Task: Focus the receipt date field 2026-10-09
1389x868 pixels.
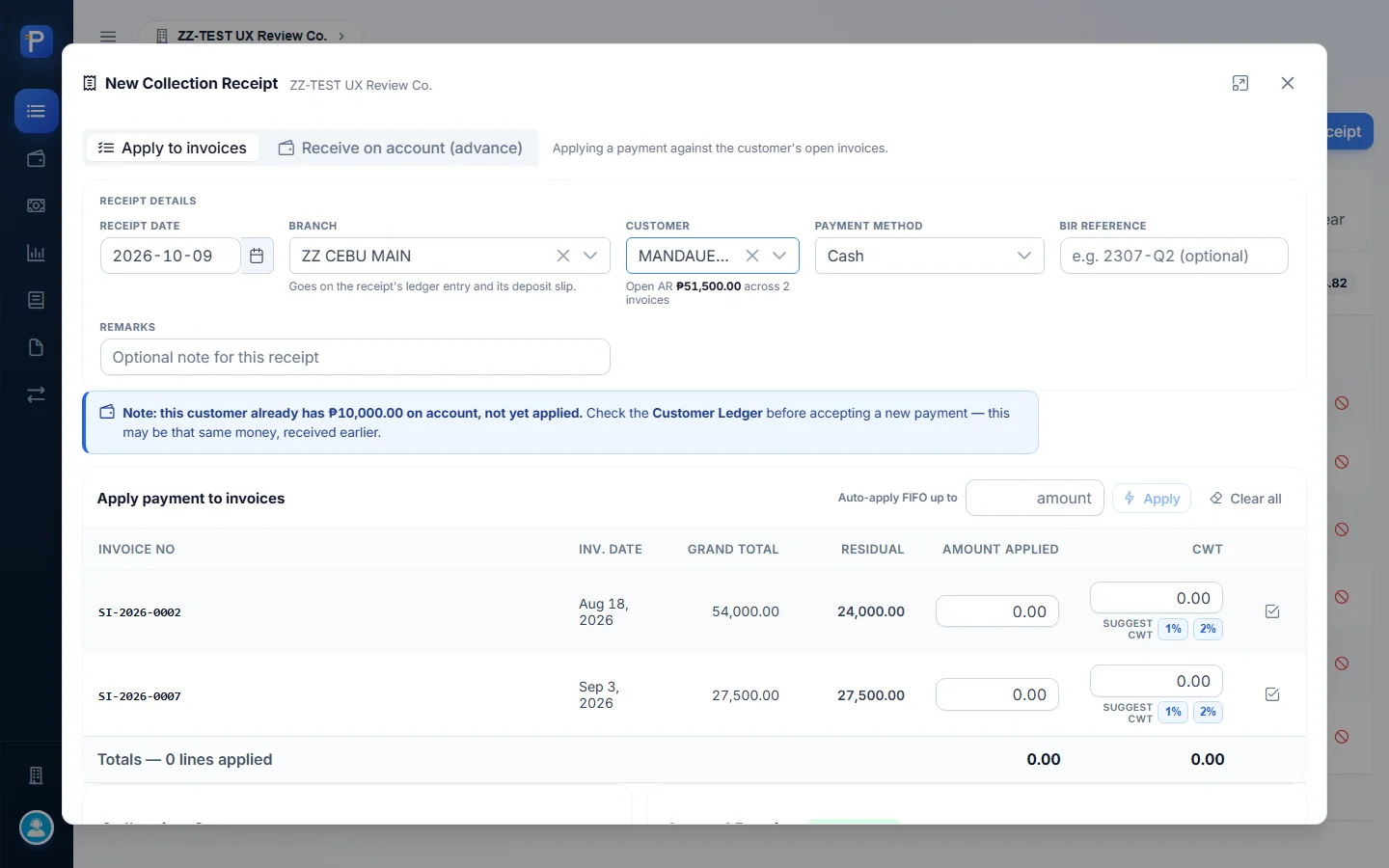Action: [x=170, y=256]
